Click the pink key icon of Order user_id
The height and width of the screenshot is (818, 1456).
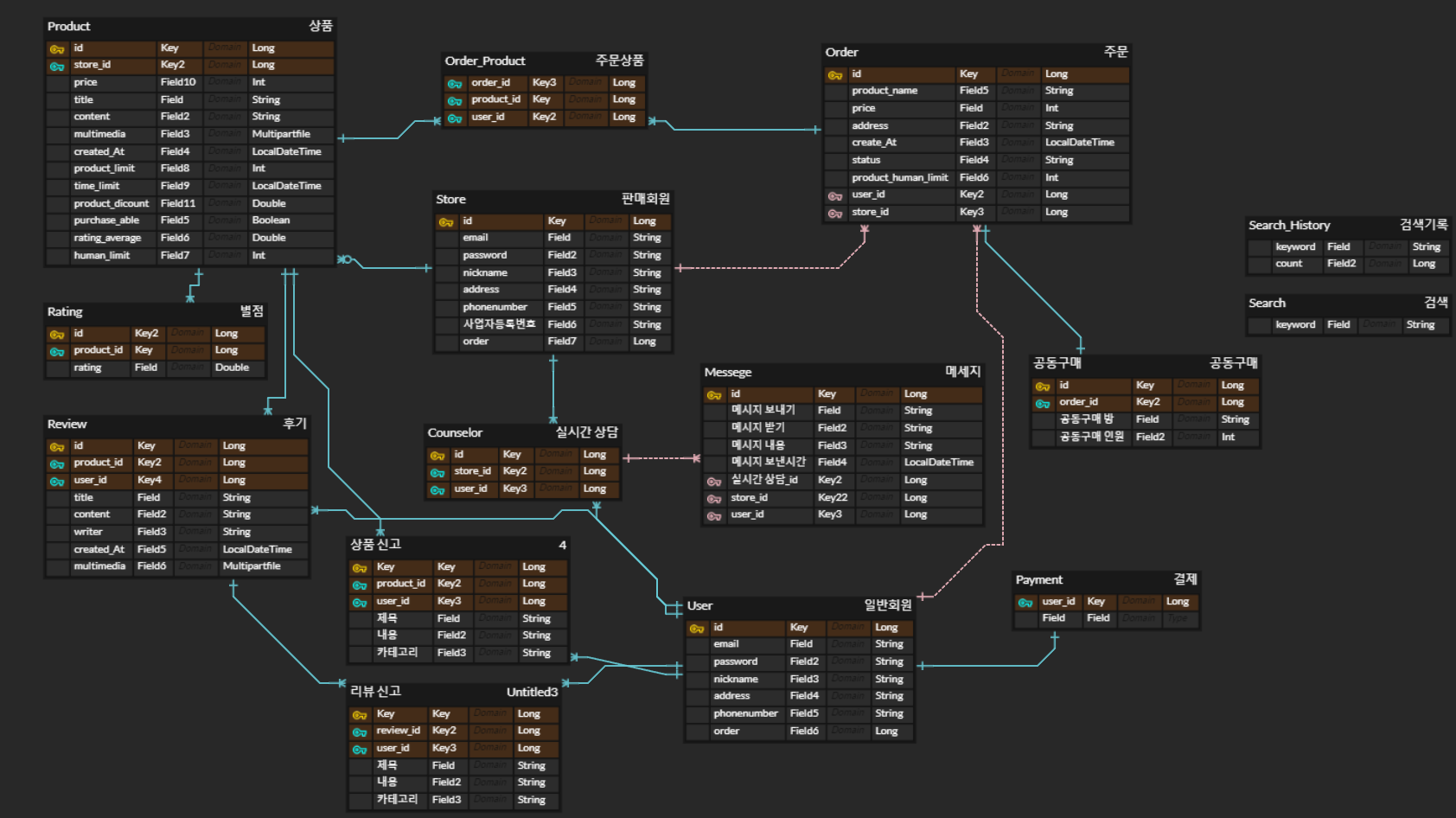click(835, 196)
